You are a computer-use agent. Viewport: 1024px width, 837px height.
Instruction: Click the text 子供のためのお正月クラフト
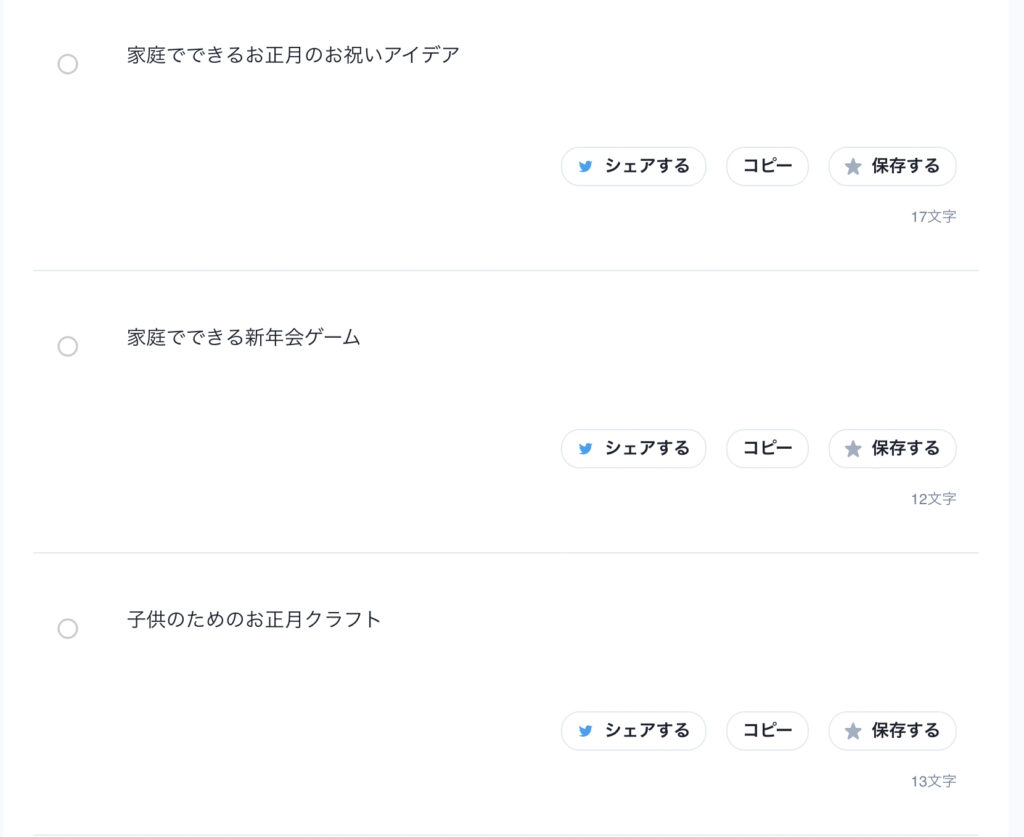254,620
